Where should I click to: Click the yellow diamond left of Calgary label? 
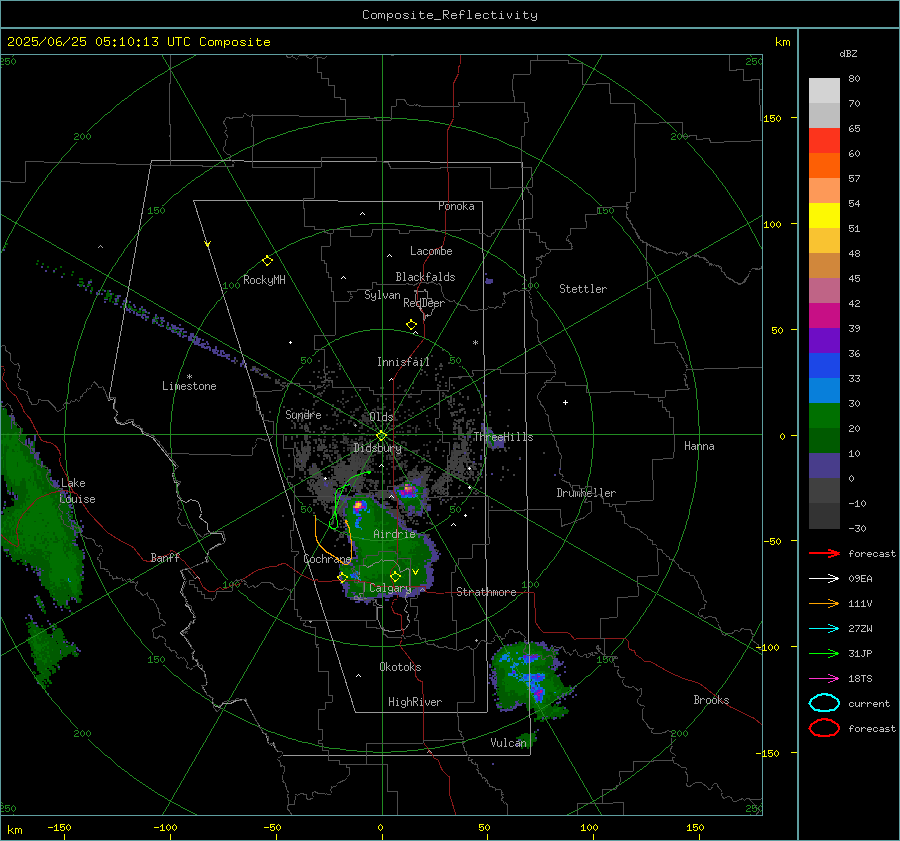[342, 578]
